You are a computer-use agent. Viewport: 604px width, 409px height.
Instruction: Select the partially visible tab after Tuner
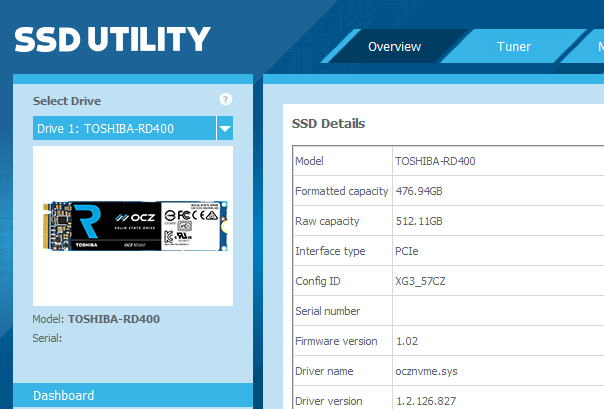pyautogui.click(x=599, y=47)
